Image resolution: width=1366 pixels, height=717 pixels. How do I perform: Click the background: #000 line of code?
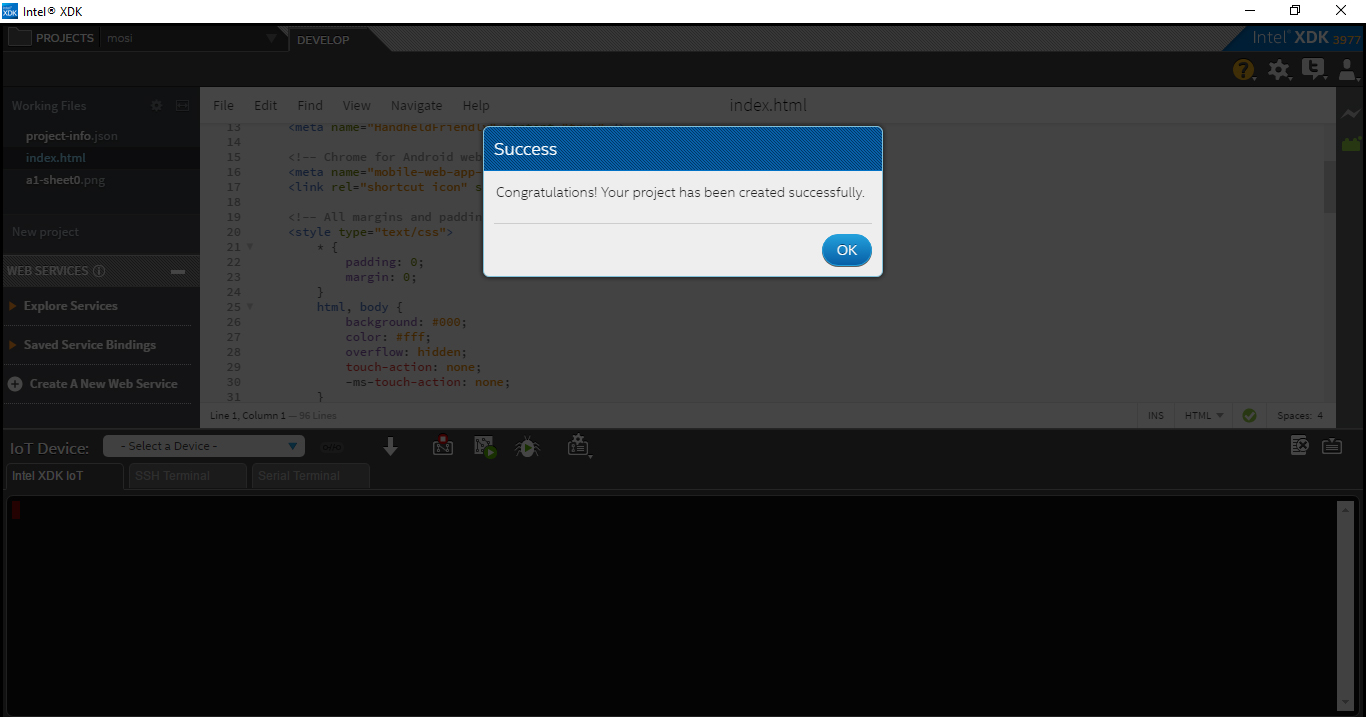406,322
